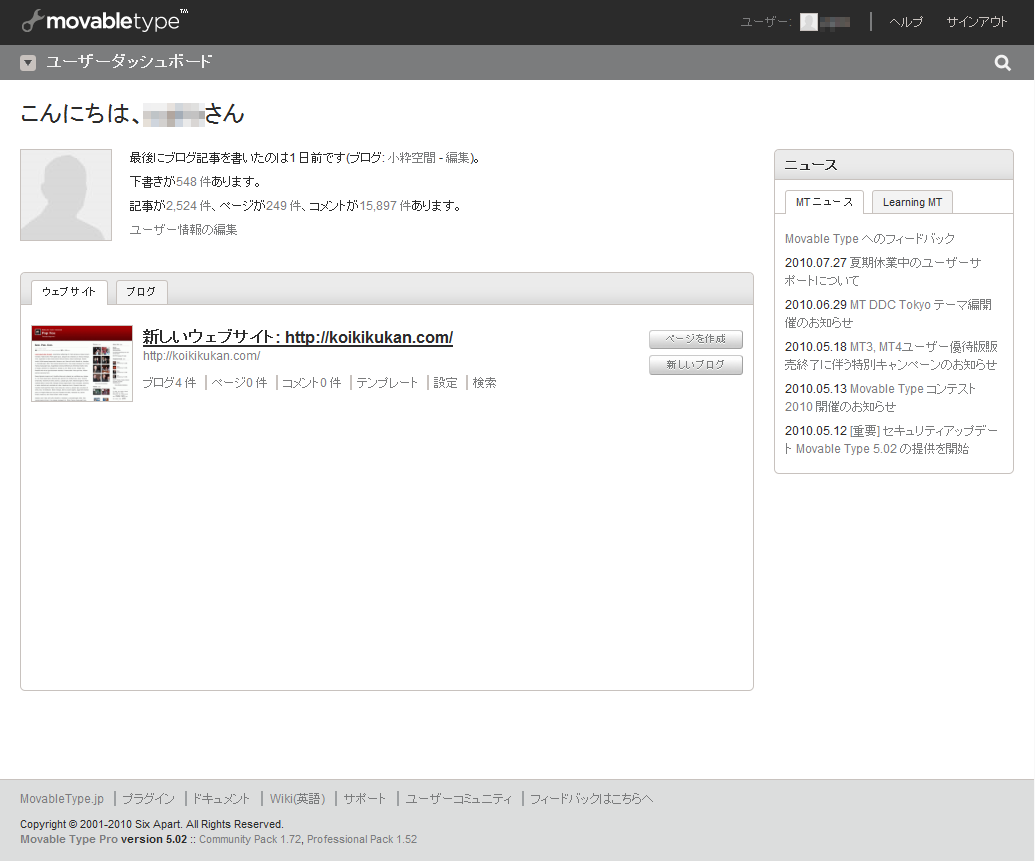The image size is (1035, 861).
Task: Click フィードバックはこちらへ footer link
Action: (591, 799)
